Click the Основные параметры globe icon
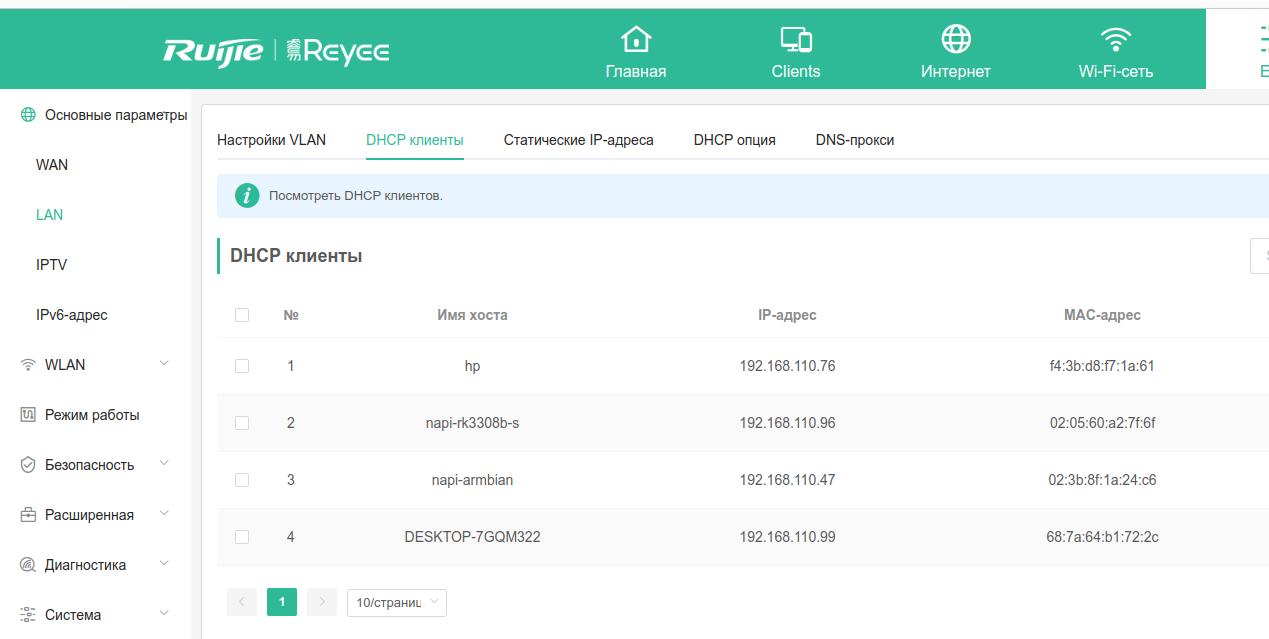The height and width of the screenshot is (639, 1269). click(x=28, y=115)
